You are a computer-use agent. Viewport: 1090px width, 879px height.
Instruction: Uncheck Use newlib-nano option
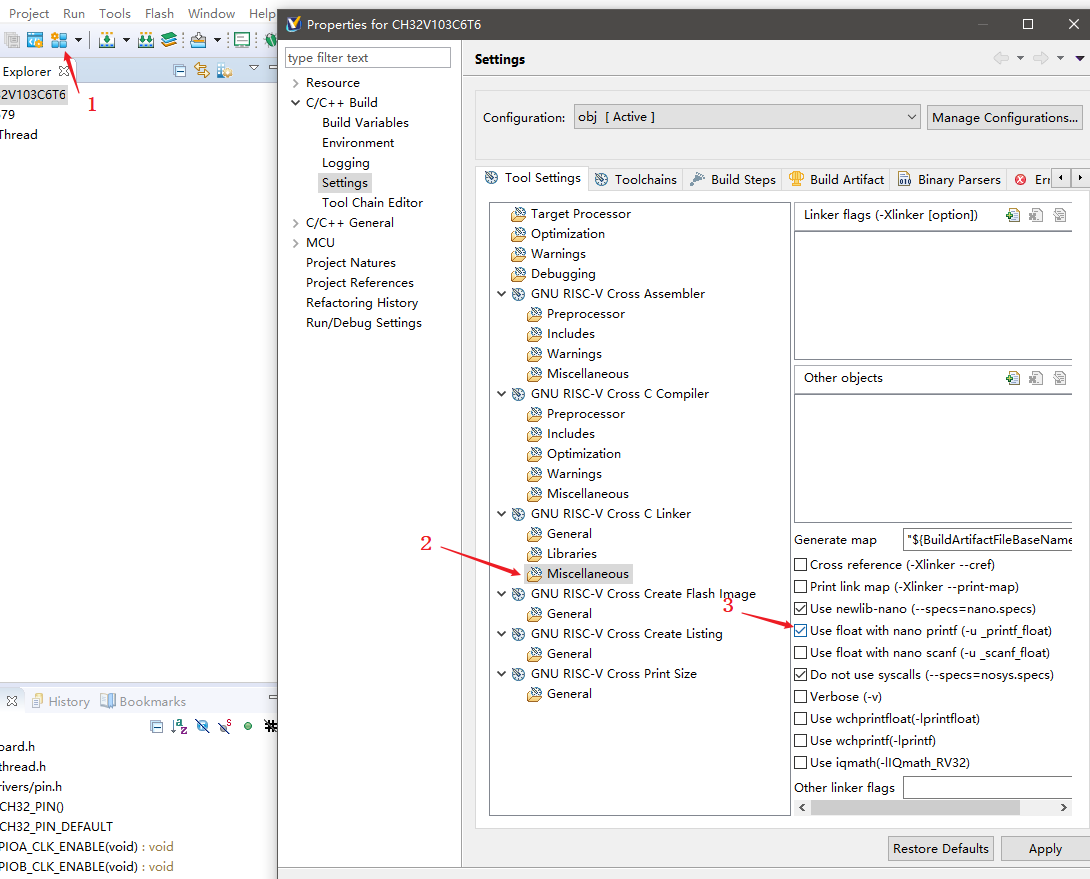coord(801,609)
